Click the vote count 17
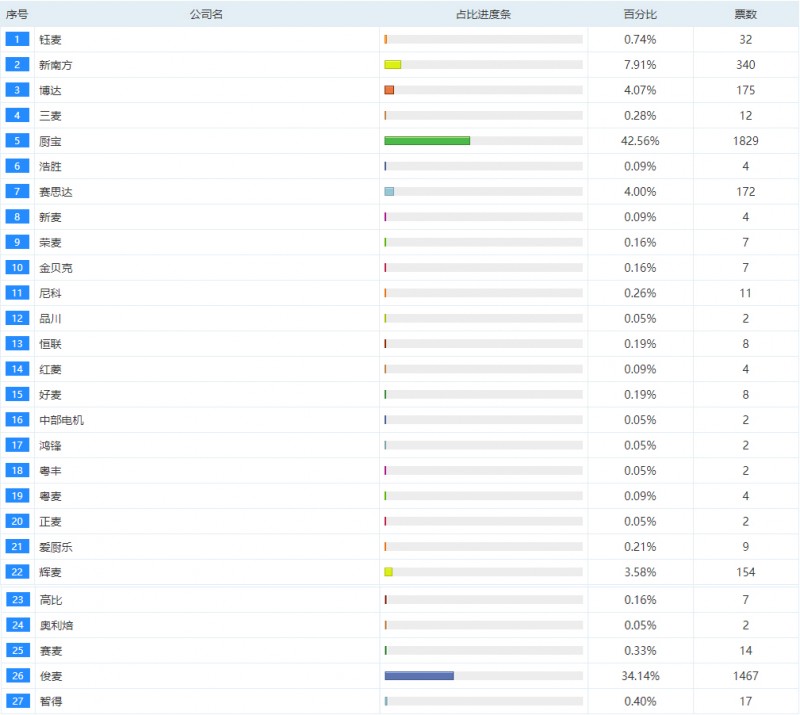Screen dimensions: 800x715 [745, 702]
